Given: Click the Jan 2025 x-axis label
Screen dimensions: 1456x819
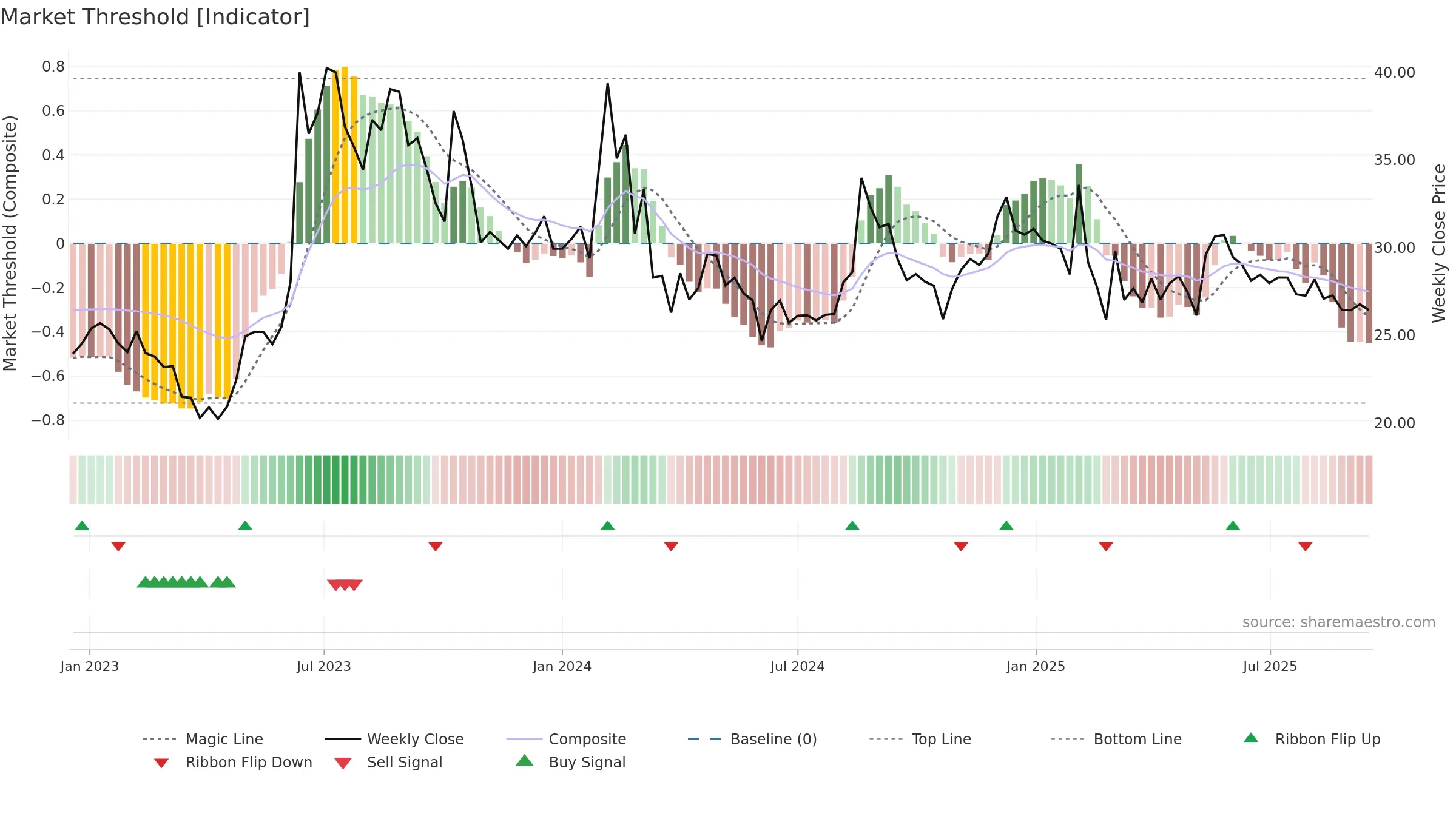Looking at the screenshot, I should tap(1036, 666).
